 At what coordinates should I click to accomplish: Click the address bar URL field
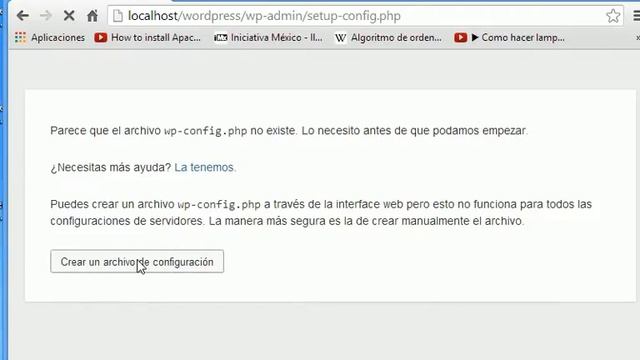(x=365, y=16)
